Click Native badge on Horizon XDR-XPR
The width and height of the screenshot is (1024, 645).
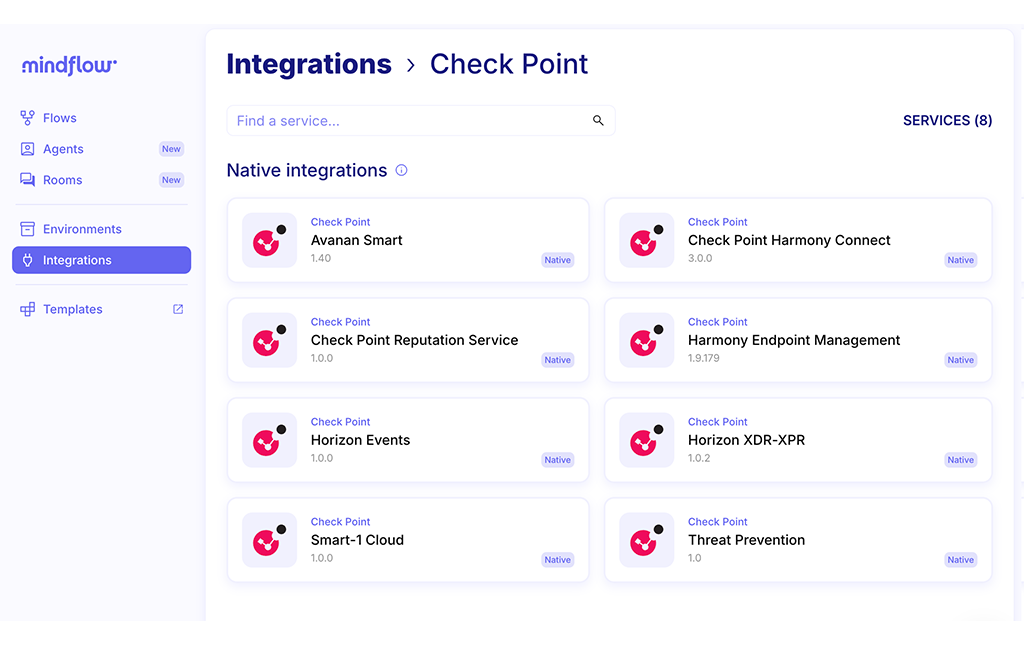point(961,460)
